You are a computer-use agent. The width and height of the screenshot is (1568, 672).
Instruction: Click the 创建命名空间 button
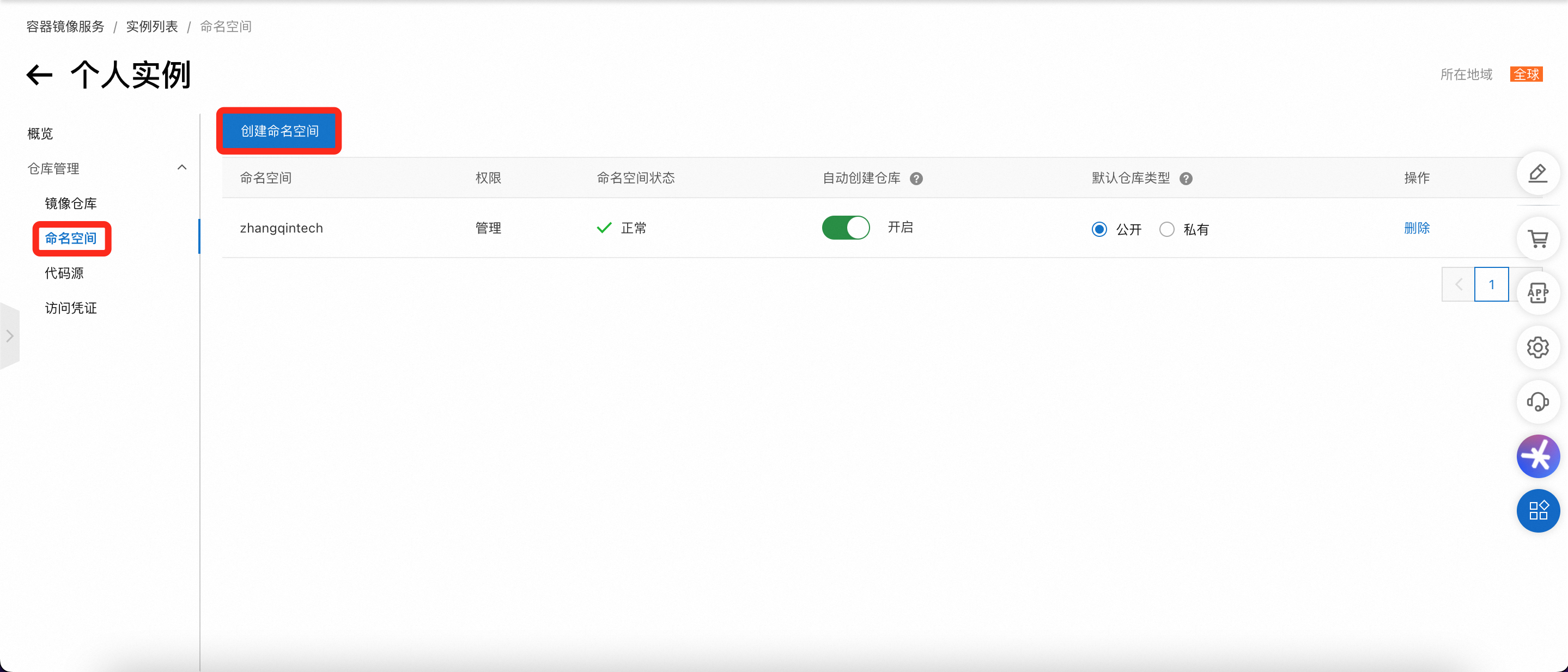coord(279,131)
